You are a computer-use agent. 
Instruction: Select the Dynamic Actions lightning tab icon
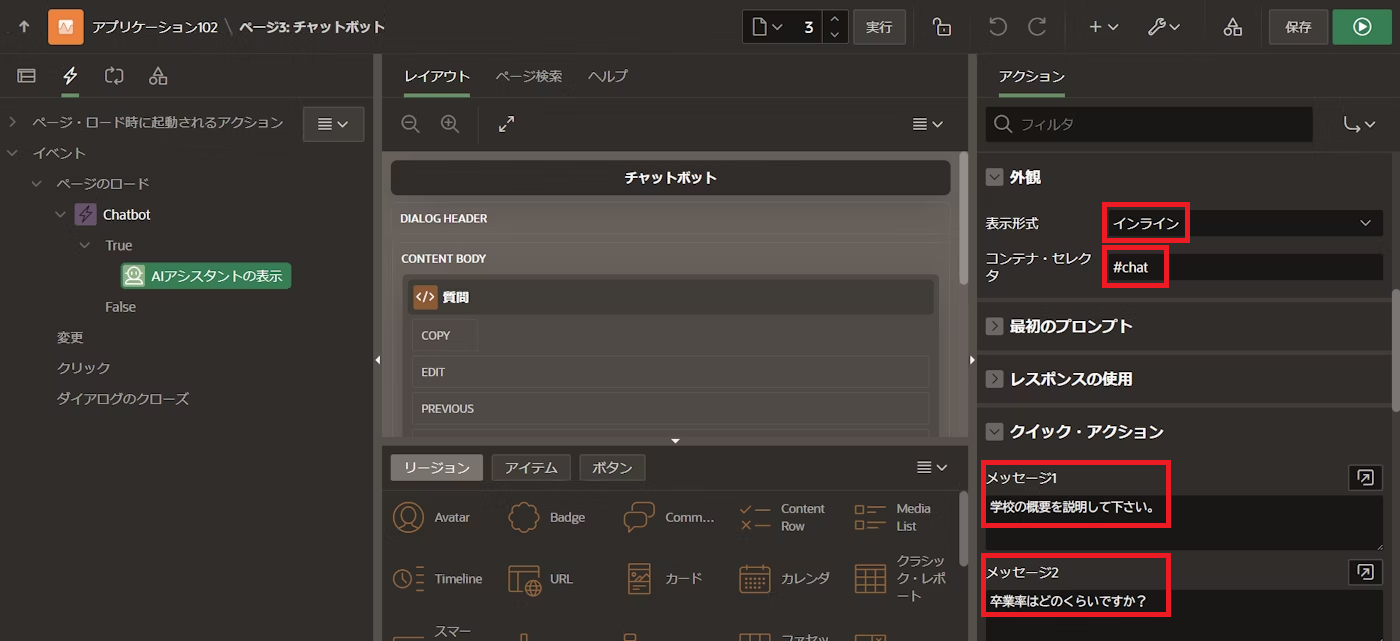[x=69, y=76]
